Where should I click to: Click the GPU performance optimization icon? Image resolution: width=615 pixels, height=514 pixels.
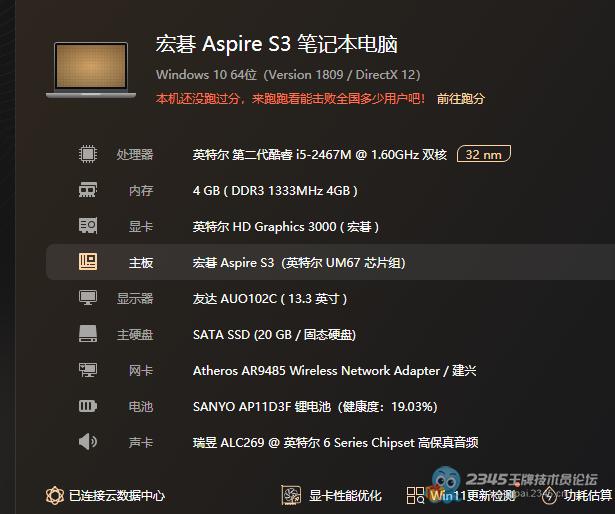pos(291,495)
